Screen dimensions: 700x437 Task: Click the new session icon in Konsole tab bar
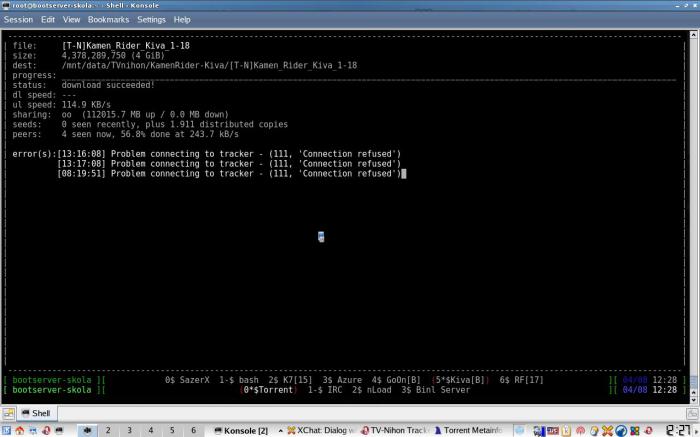pos(8,413)
